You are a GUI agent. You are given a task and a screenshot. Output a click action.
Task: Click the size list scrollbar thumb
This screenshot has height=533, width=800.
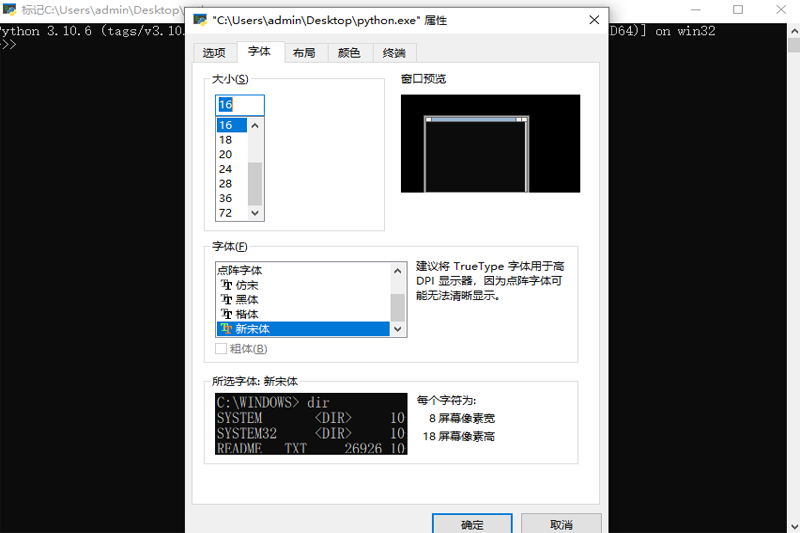pos(255,184)
